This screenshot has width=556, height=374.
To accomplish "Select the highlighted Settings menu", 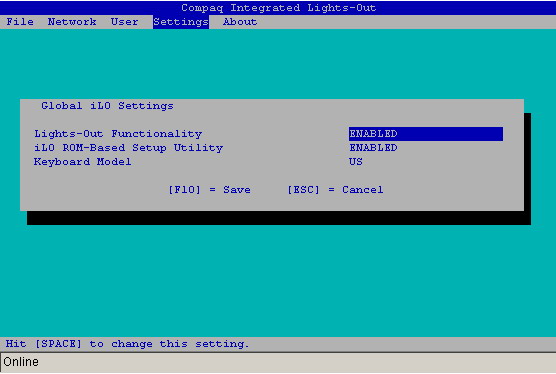I will [181, 22].
